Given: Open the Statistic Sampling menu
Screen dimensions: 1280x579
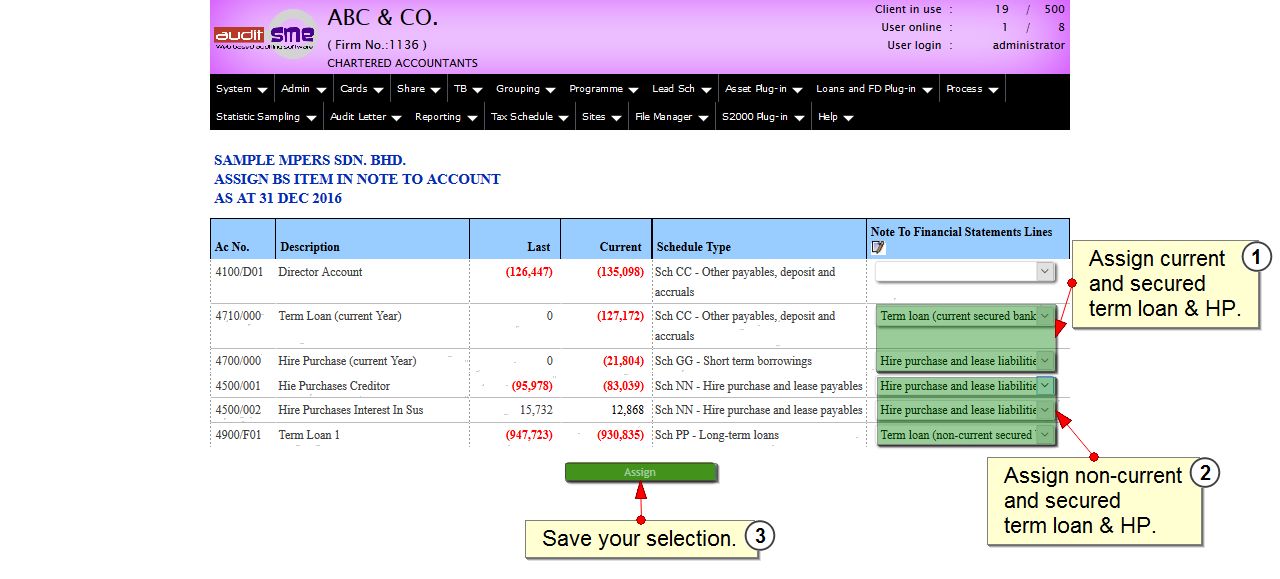Looking at the screenshot, I should coord(265,117).
